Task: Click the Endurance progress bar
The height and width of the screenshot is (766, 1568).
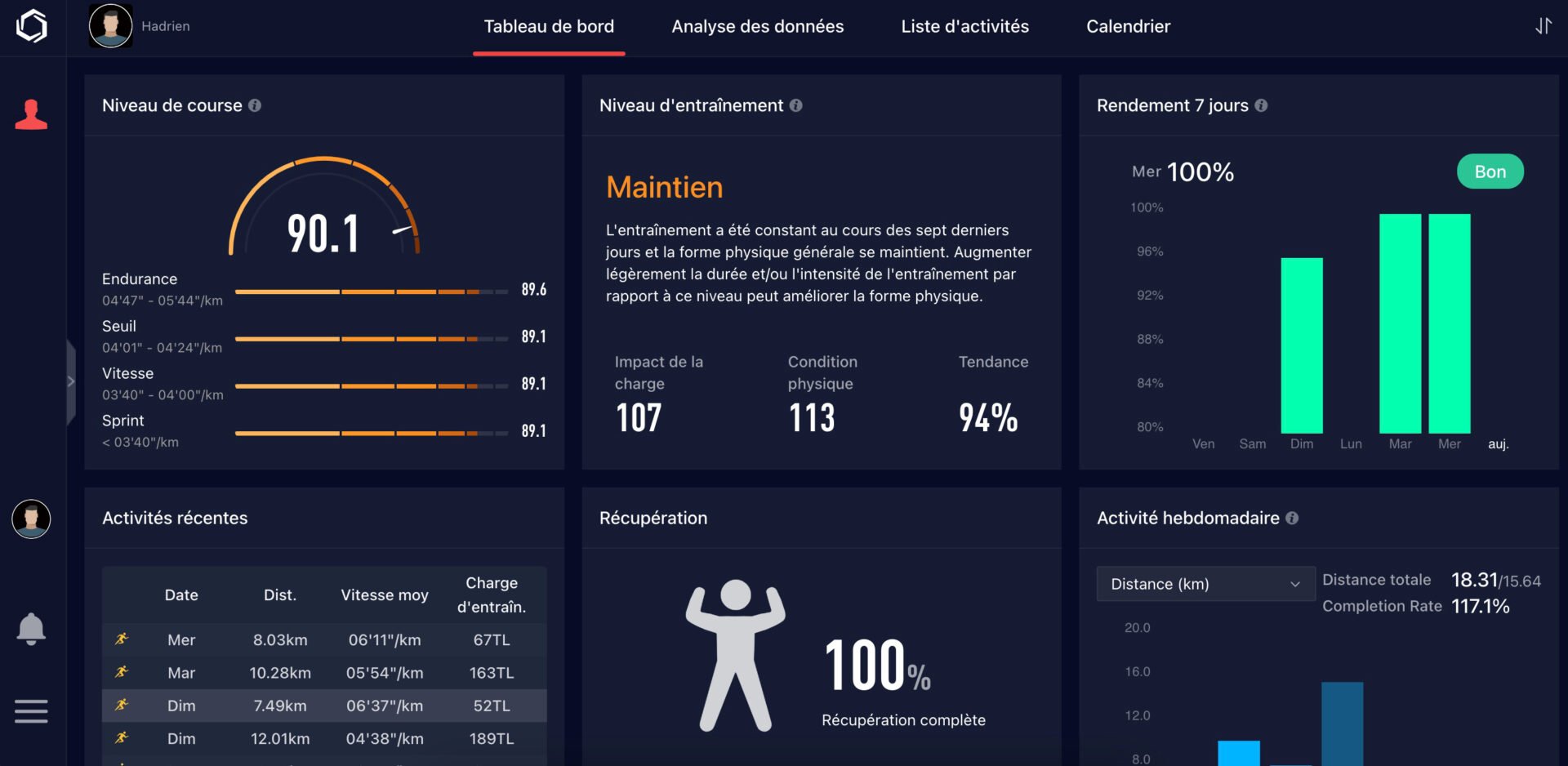Action: (x=372, y=292)
